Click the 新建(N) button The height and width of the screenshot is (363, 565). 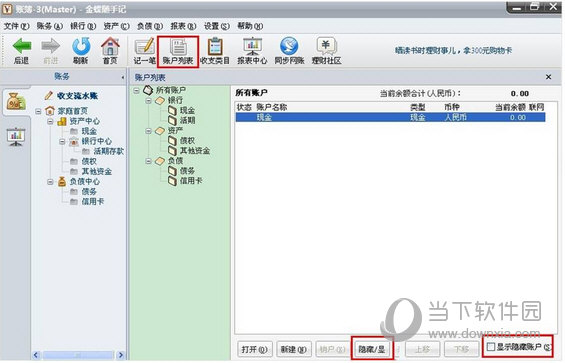(294, 349)
